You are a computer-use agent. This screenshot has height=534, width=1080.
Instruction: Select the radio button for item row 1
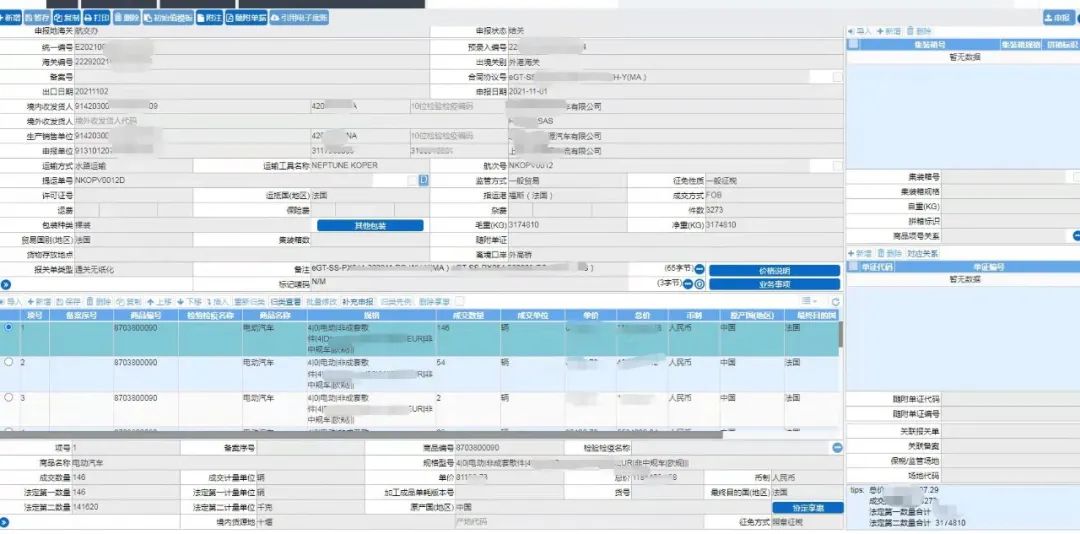coord(9,327)
